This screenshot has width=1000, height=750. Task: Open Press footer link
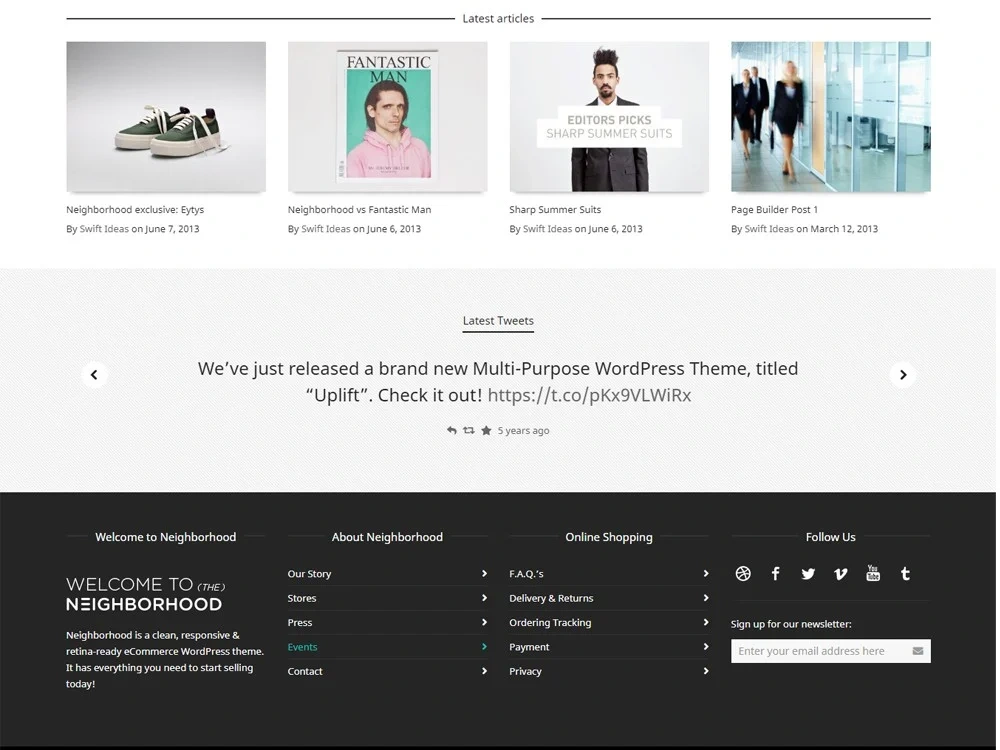point(300,622)
